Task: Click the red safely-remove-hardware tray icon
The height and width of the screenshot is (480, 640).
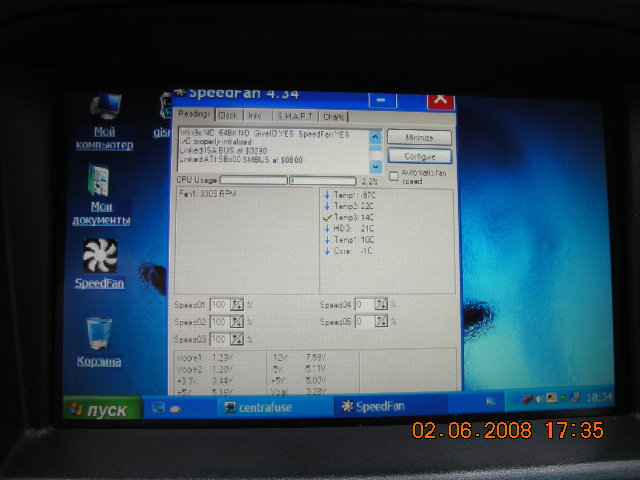Action: (527, 399)
